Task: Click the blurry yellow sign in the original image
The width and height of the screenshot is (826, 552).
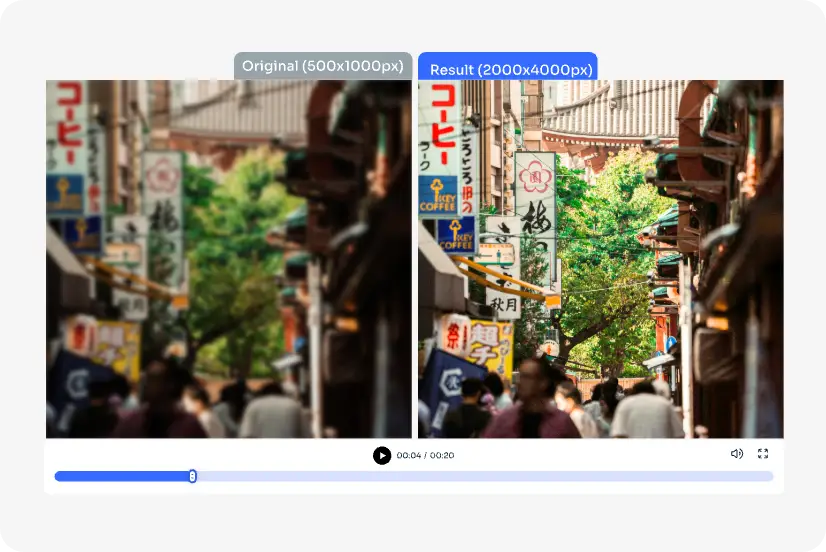Action: pos(117,345)
